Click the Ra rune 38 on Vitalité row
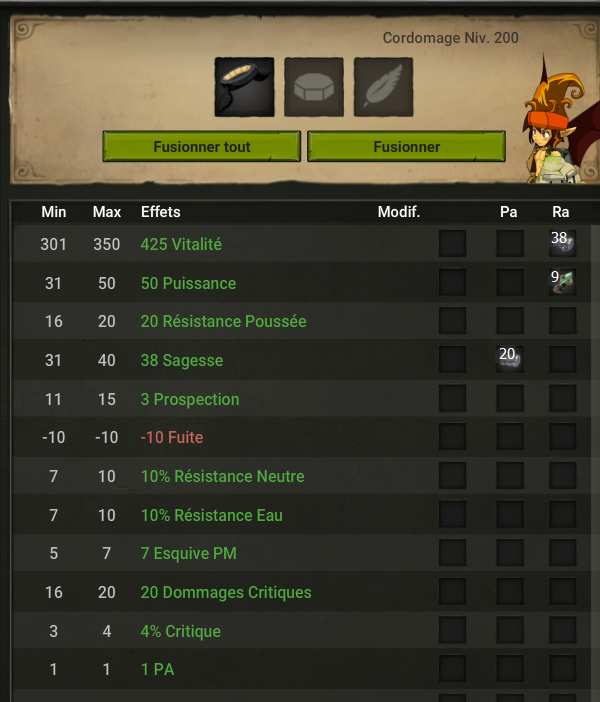This screenshot has width=600, height=702. [562, 244]
